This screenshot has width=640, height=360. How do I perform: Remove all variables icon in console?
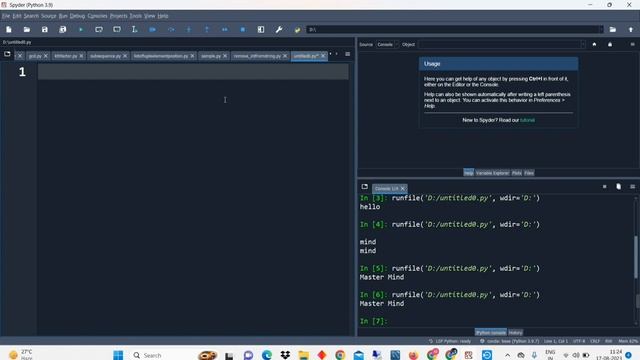point(618,187)
